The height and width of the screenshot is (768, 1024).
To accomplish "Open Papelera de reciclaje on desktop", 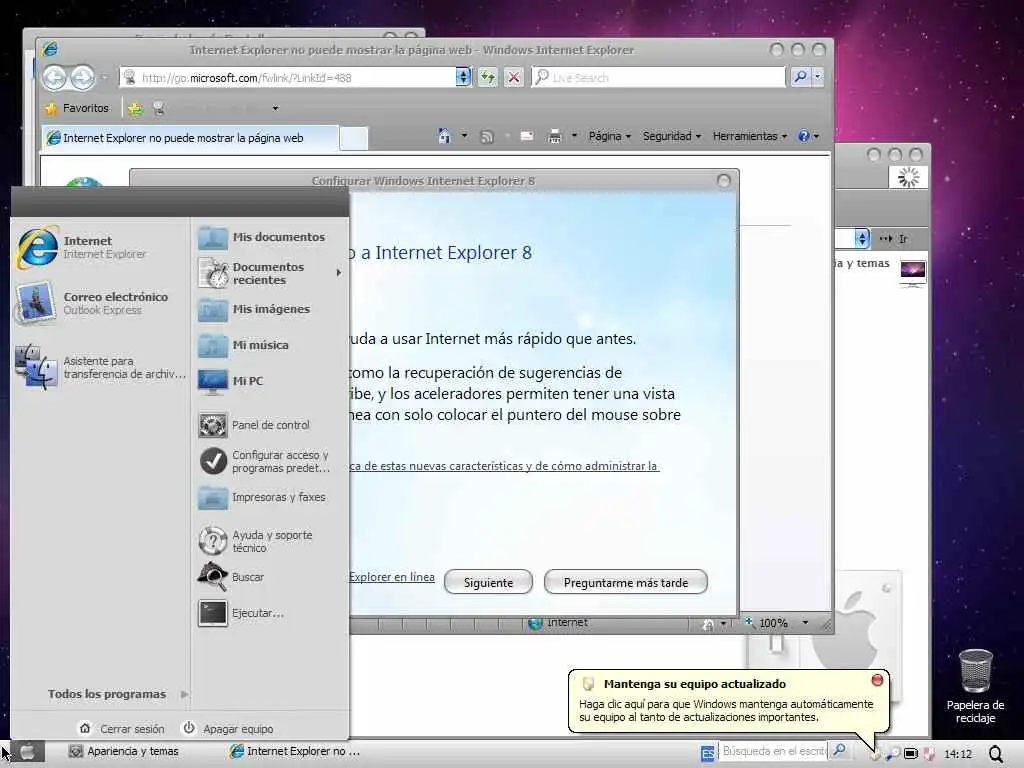I will click(975, 685).
